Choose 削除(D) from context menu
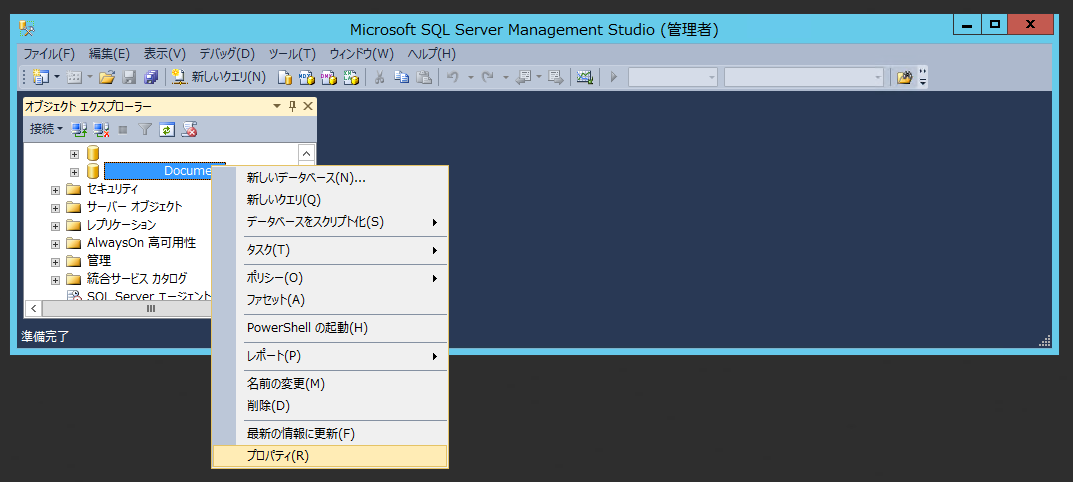Image resolution: width=1073 pixels, height=482 pixels. tap(330, 406)
